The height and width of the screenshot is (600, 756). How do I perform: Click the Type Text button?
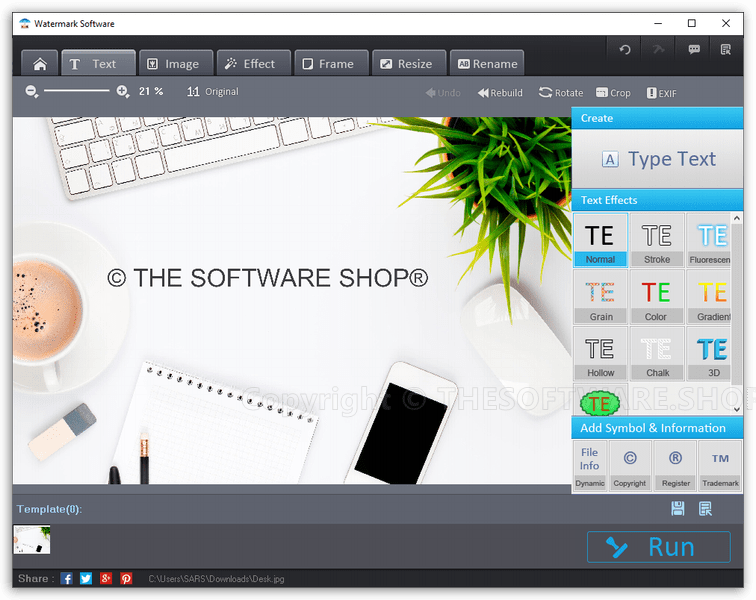tap(658, 159)
